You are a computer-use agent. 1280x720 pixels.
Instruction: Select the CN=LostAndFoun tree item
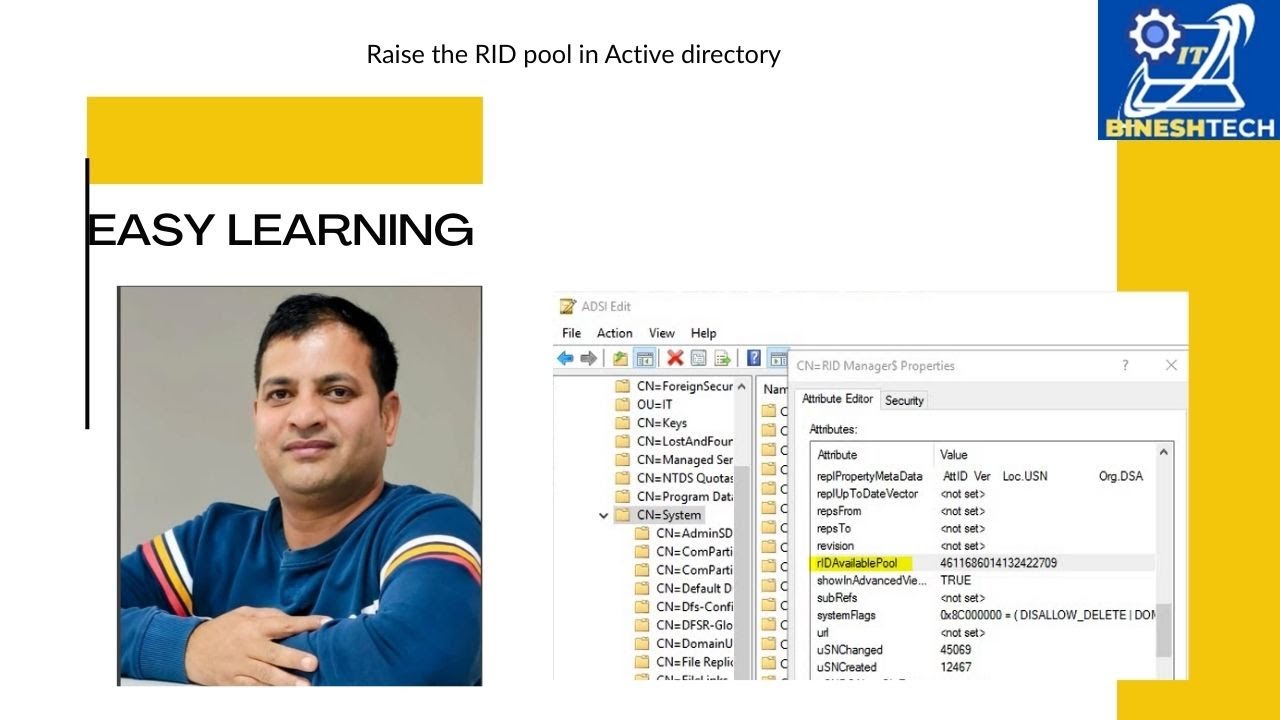point(684,441)
